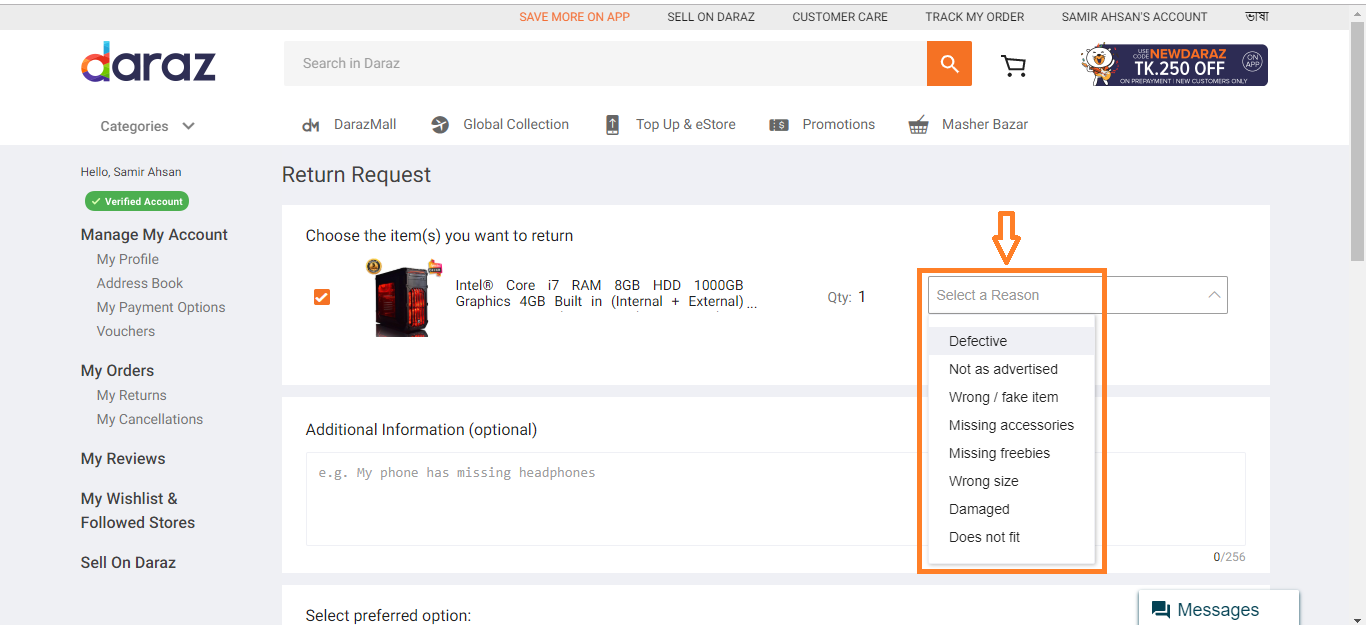Pick Wrong / fake item option

(x=1003, y=397)
